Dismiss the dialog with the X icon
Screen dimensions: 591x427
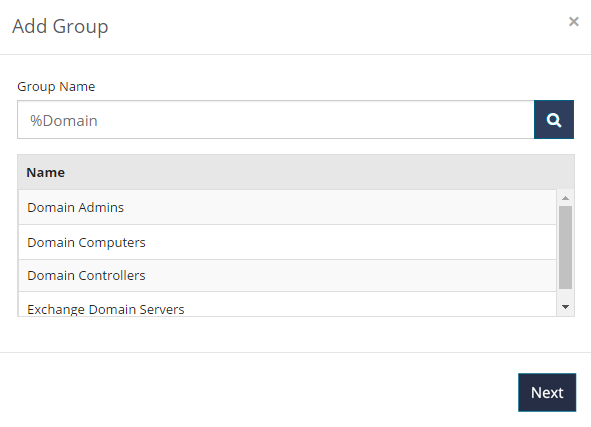click(x=574, y=21)
